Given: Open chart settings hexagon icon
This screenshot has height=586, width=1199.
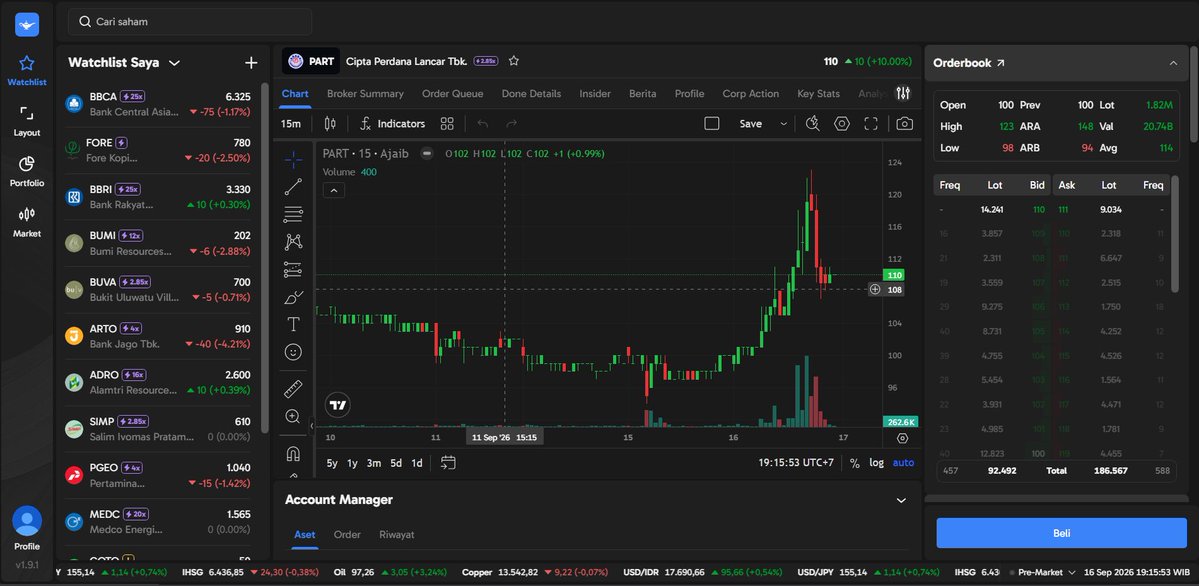Looking at the screenshot, I should (x=841, y=123).
